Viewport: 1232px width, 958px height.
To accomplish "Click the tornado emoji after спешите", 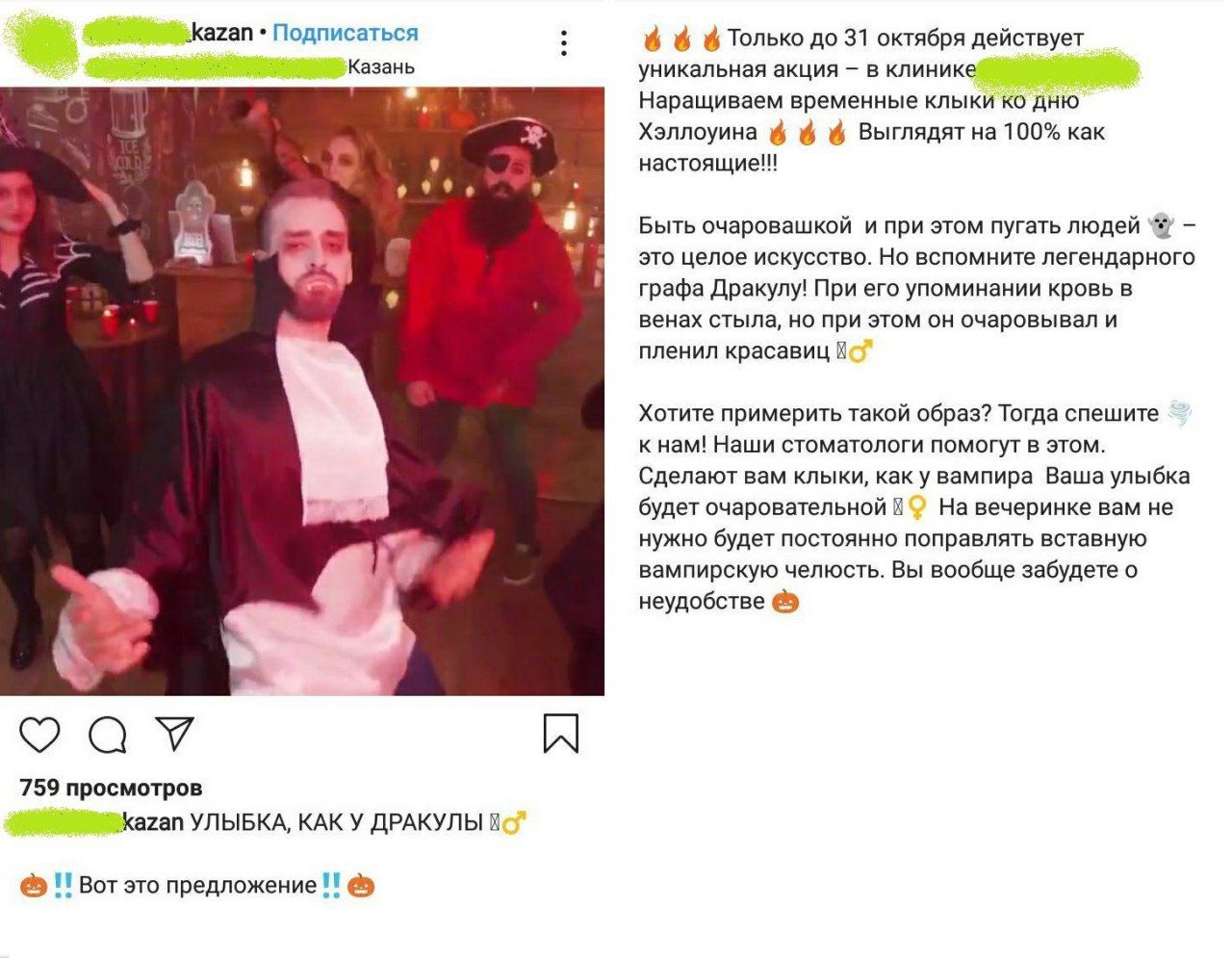I will click(1179, 413).
